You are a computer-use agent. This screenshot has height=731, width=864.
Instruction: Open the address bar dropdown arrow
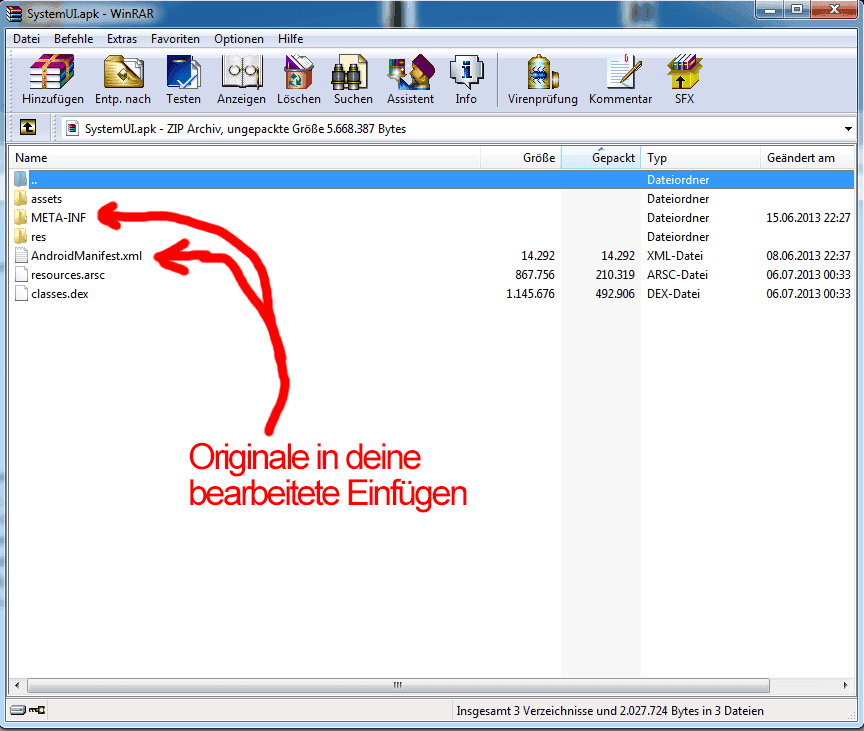pos(848,129)
